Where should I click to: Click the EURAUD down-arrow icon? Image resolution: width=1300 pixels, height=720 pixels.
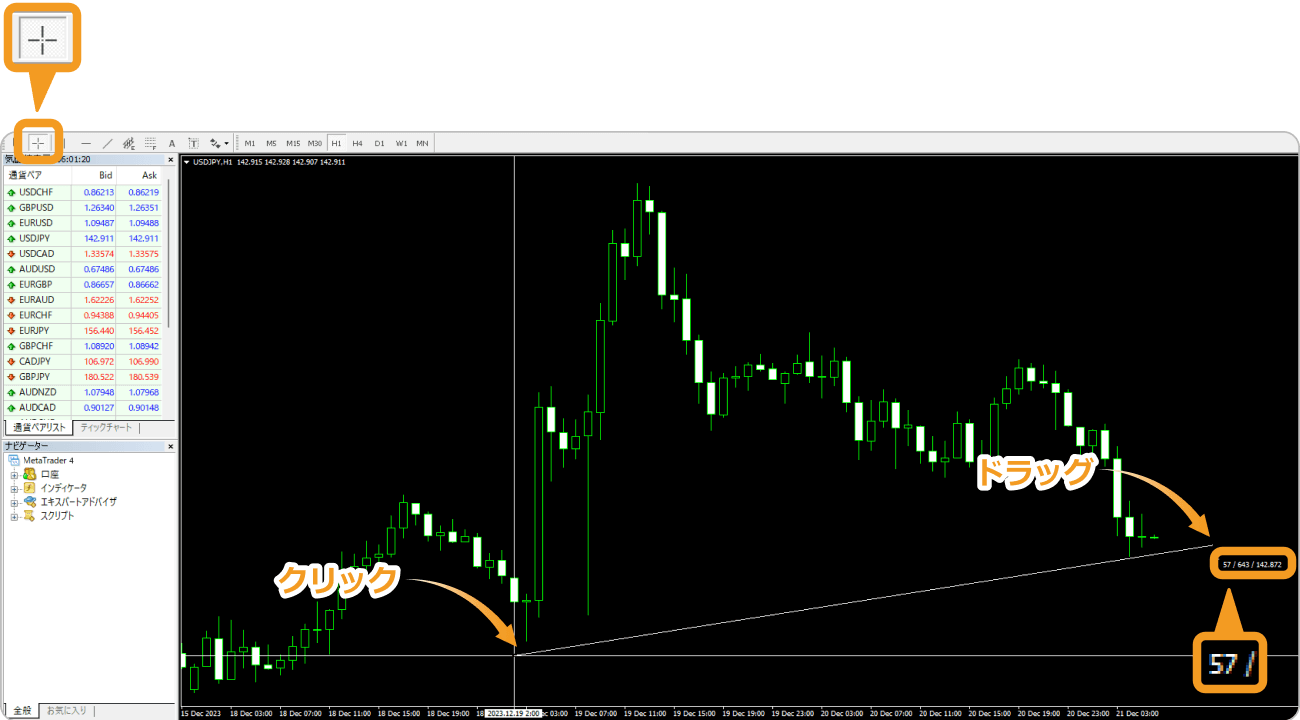pyautogui.click(x=11, y=300)
